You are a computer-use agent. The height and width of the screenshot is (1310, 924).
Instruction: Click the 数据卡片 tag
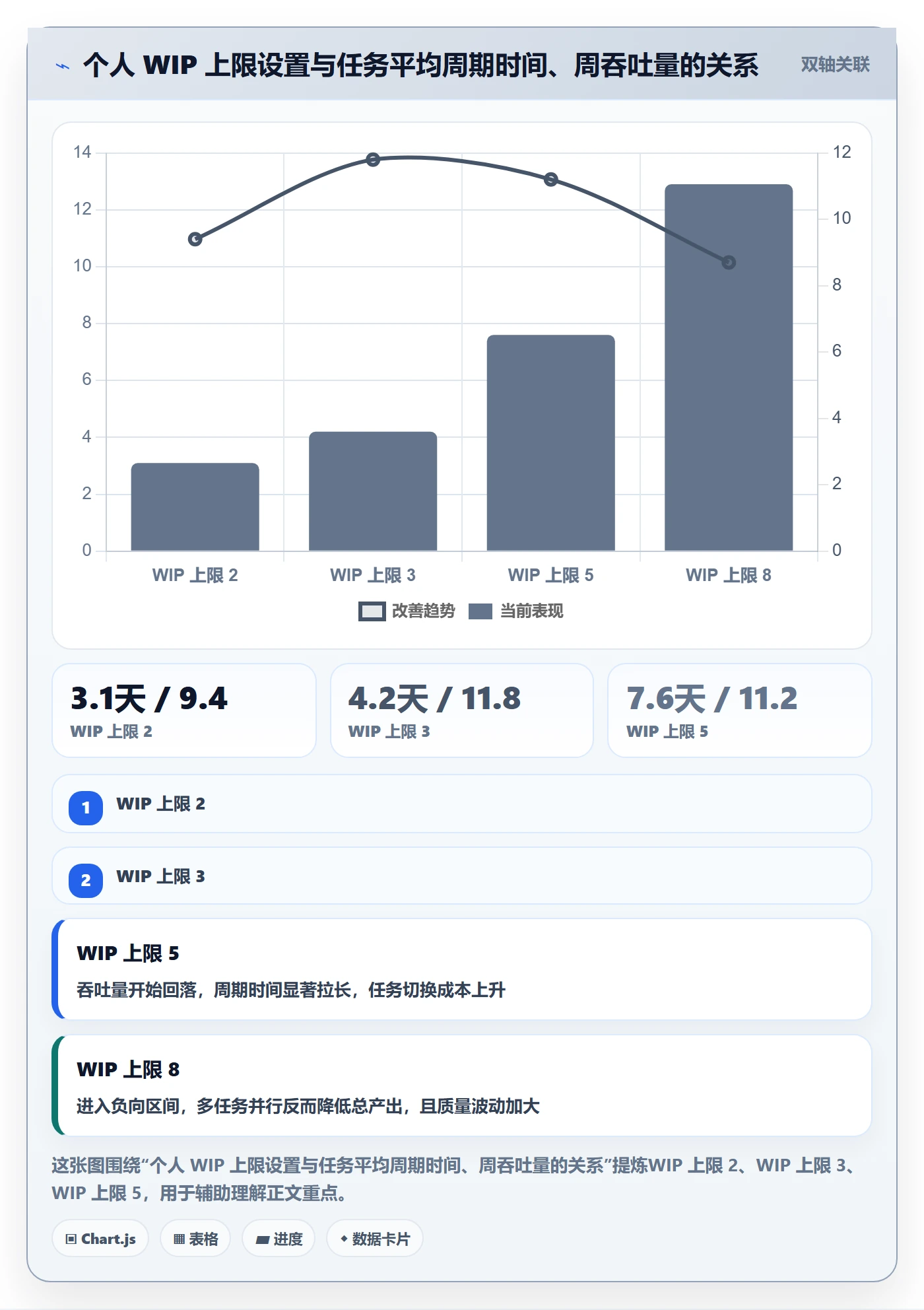click(x=375, y=1239)
